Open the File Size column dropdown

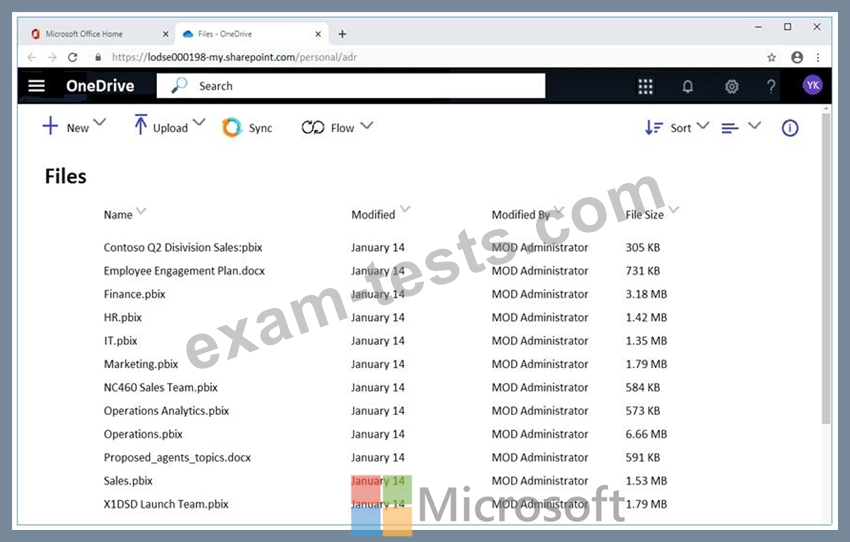674,210
